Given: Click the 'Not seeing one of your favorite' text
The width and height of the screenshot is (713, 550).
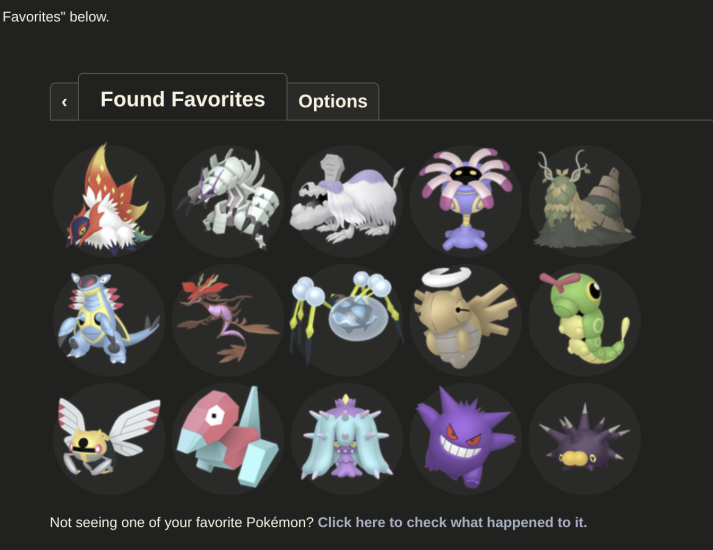Looking at the screenshot, I should (x=180, y=522).
